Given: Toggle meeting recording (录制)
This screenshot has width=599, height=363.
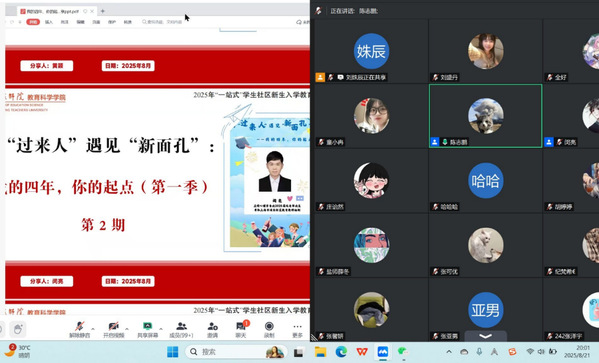Looking at the screenshot, I should (269, 329).
